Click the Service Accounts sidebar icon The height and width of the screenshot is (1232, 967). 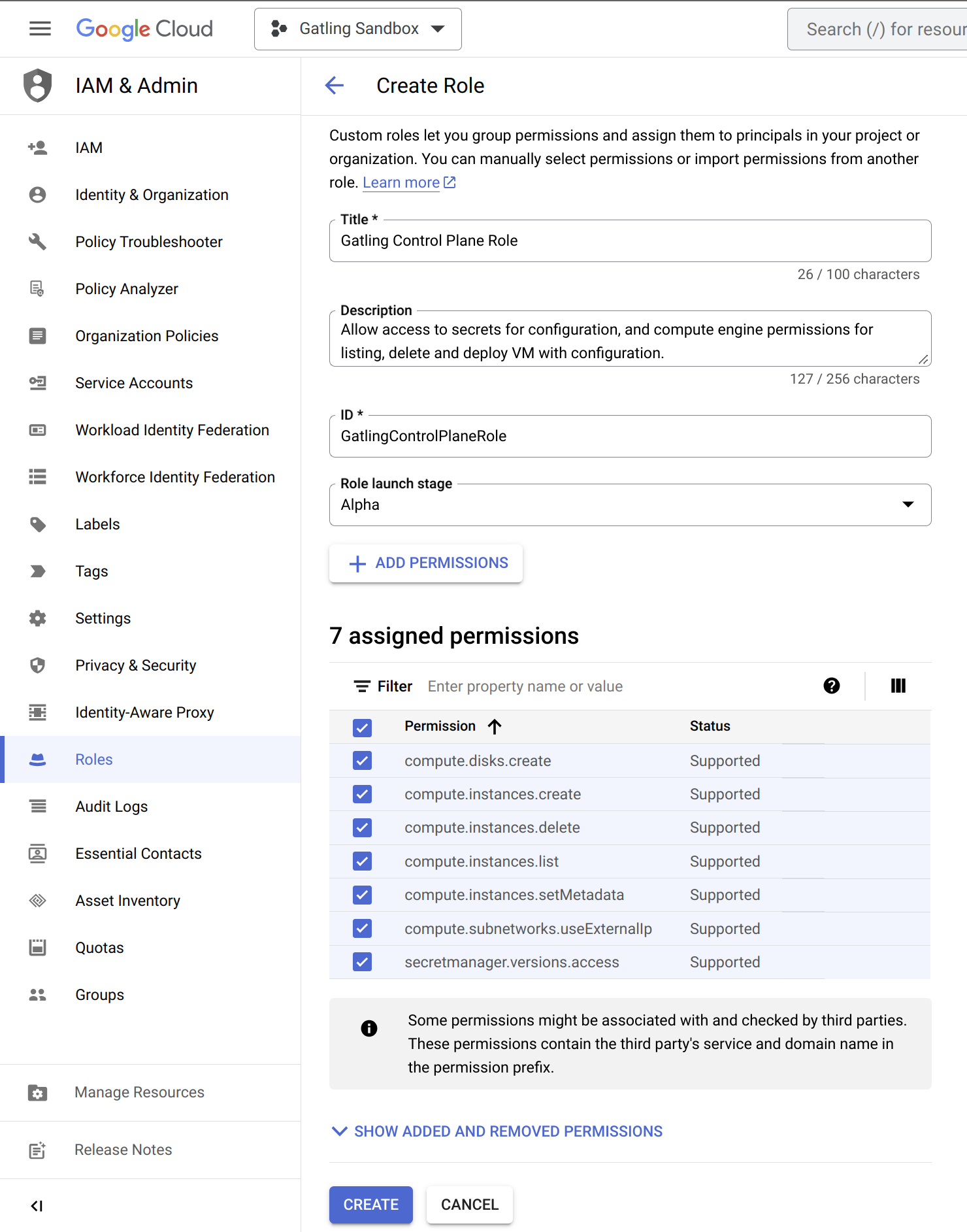37,383
